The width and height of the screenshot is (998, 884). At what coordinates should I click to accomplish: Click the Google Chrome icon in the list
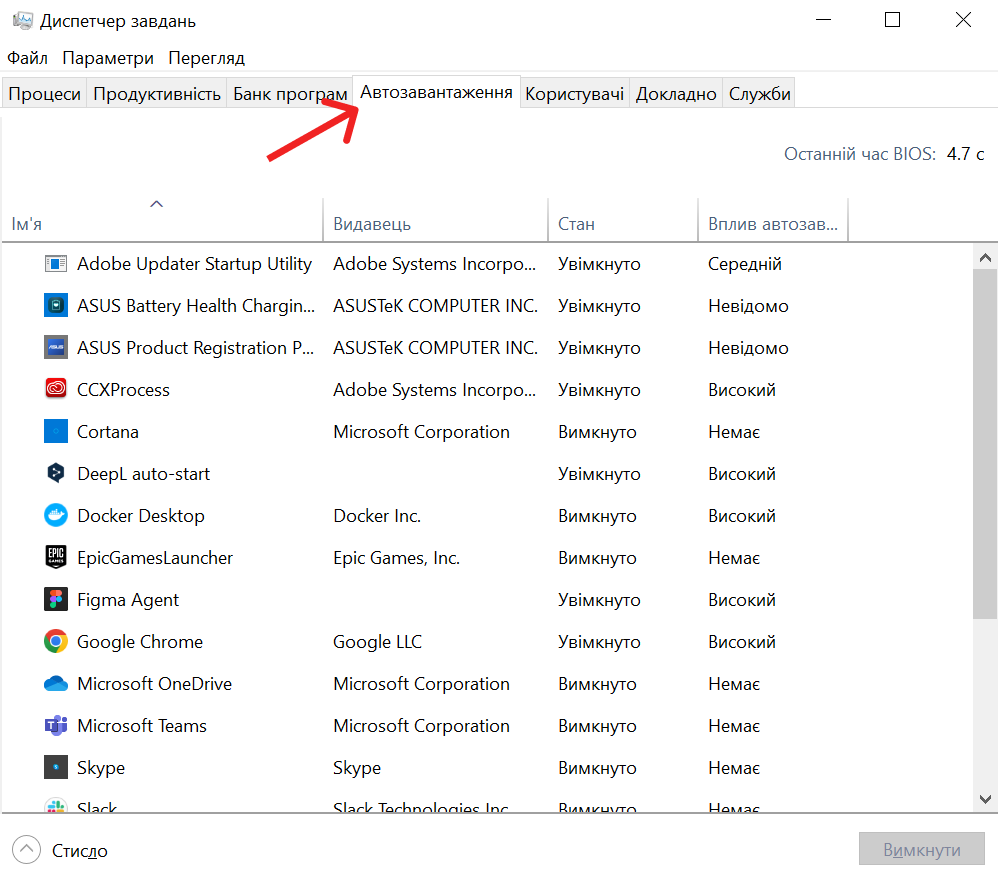56,642
